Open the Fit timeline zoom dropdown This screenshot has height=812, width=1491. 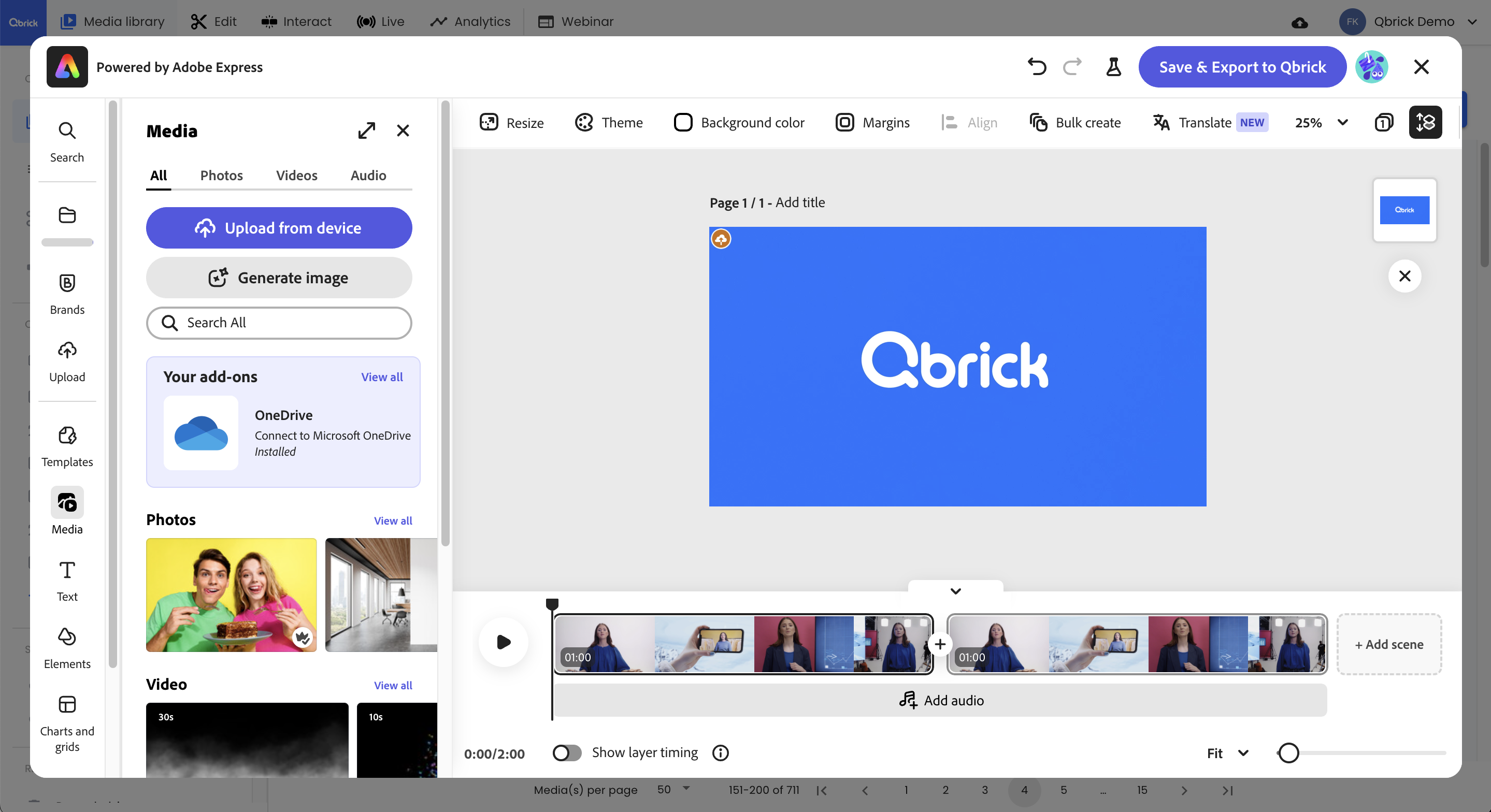coord(1228,753)
